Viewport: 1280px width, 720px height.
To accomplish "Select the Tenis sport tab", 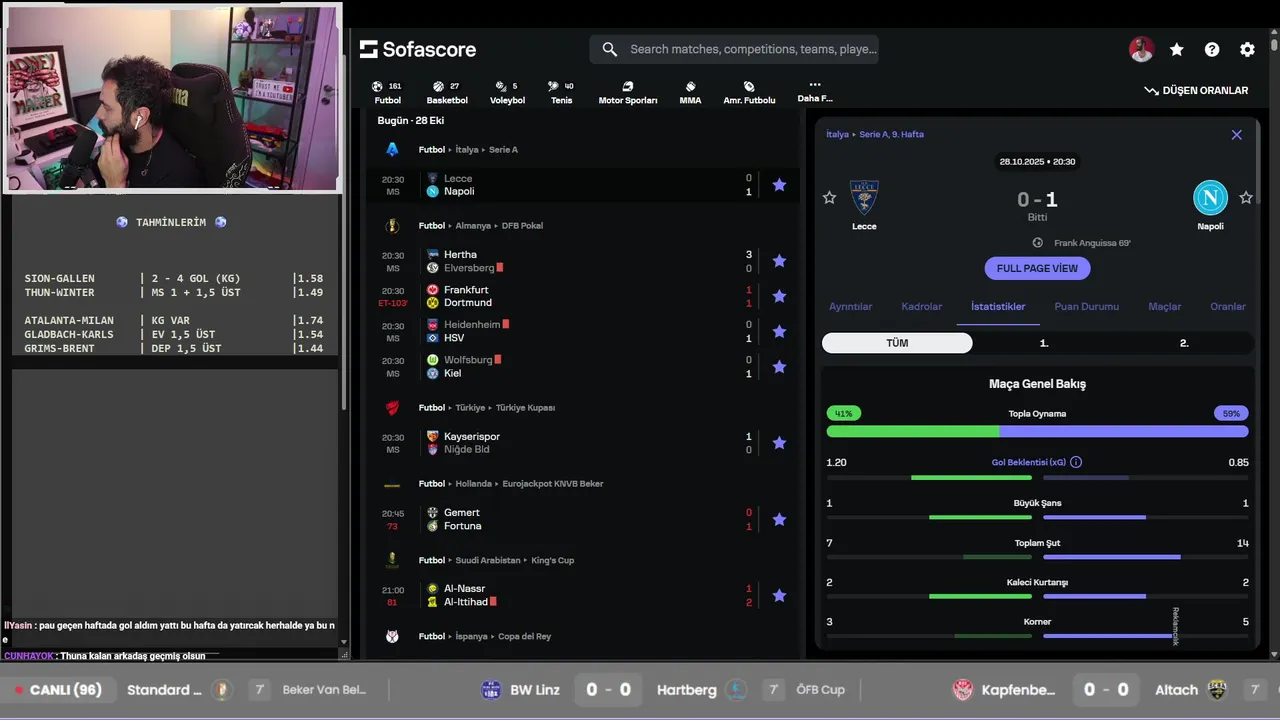I will (562, 92).
